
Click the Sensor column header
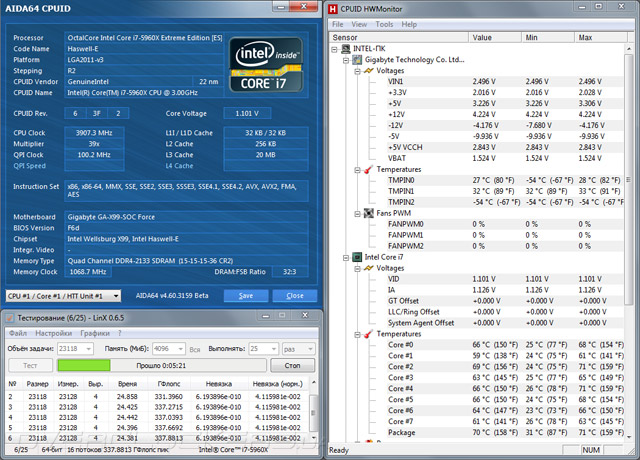point(399,38)
